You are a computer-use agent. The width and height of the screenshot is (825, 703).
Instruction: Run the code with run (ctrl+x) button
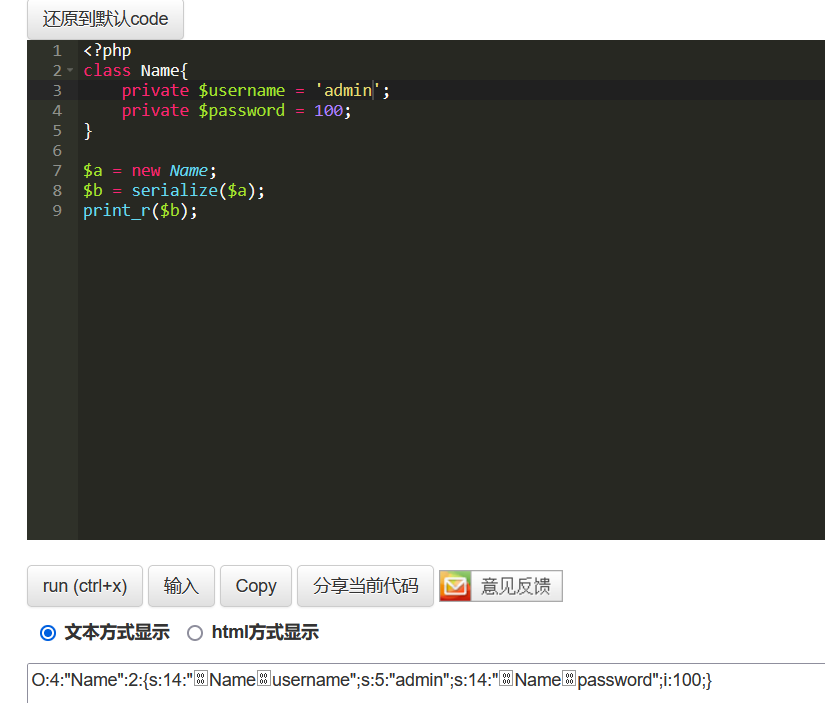coord(85,586)
